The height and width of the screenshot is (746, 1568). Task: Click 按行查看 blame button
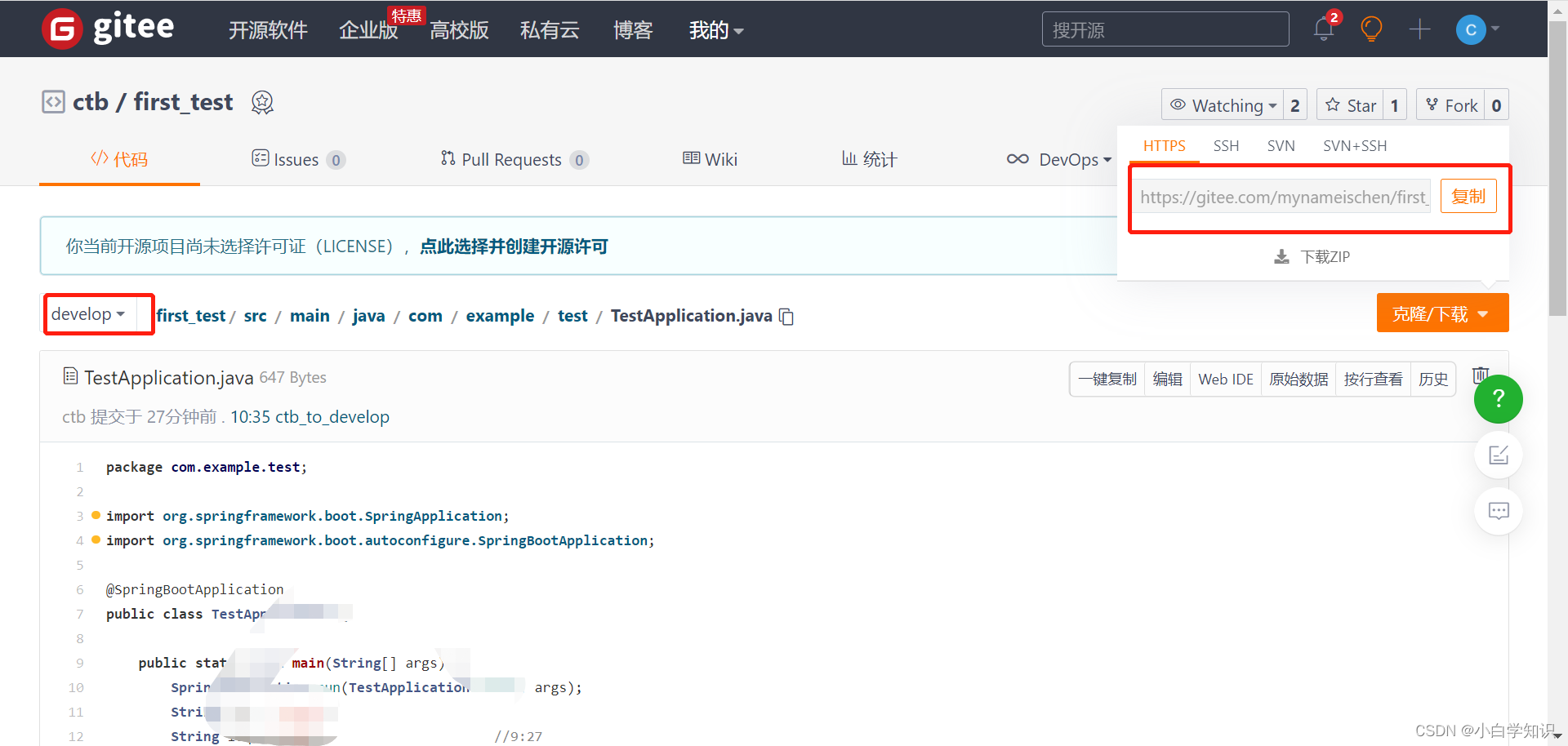1373,380
